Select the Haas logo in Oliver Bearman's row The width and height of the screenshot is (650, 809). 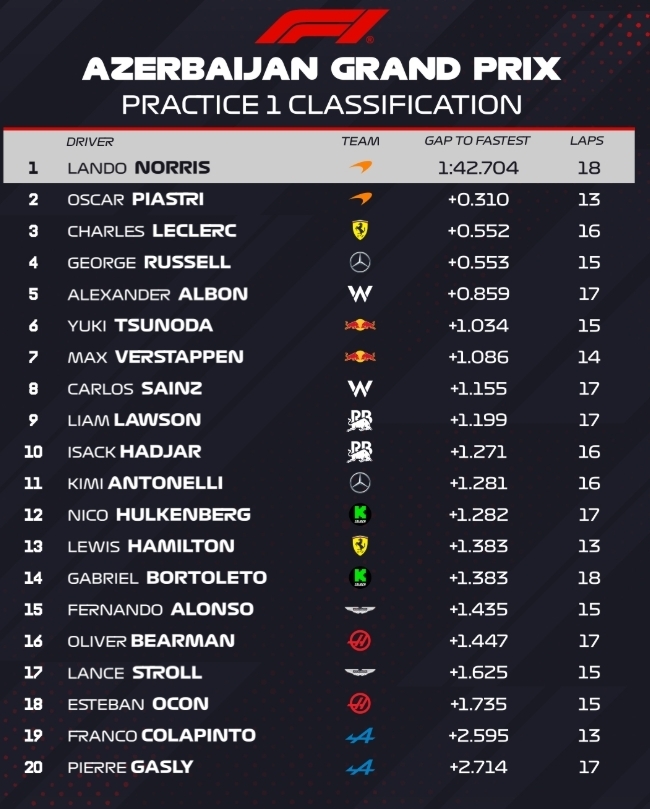[360, 641]
